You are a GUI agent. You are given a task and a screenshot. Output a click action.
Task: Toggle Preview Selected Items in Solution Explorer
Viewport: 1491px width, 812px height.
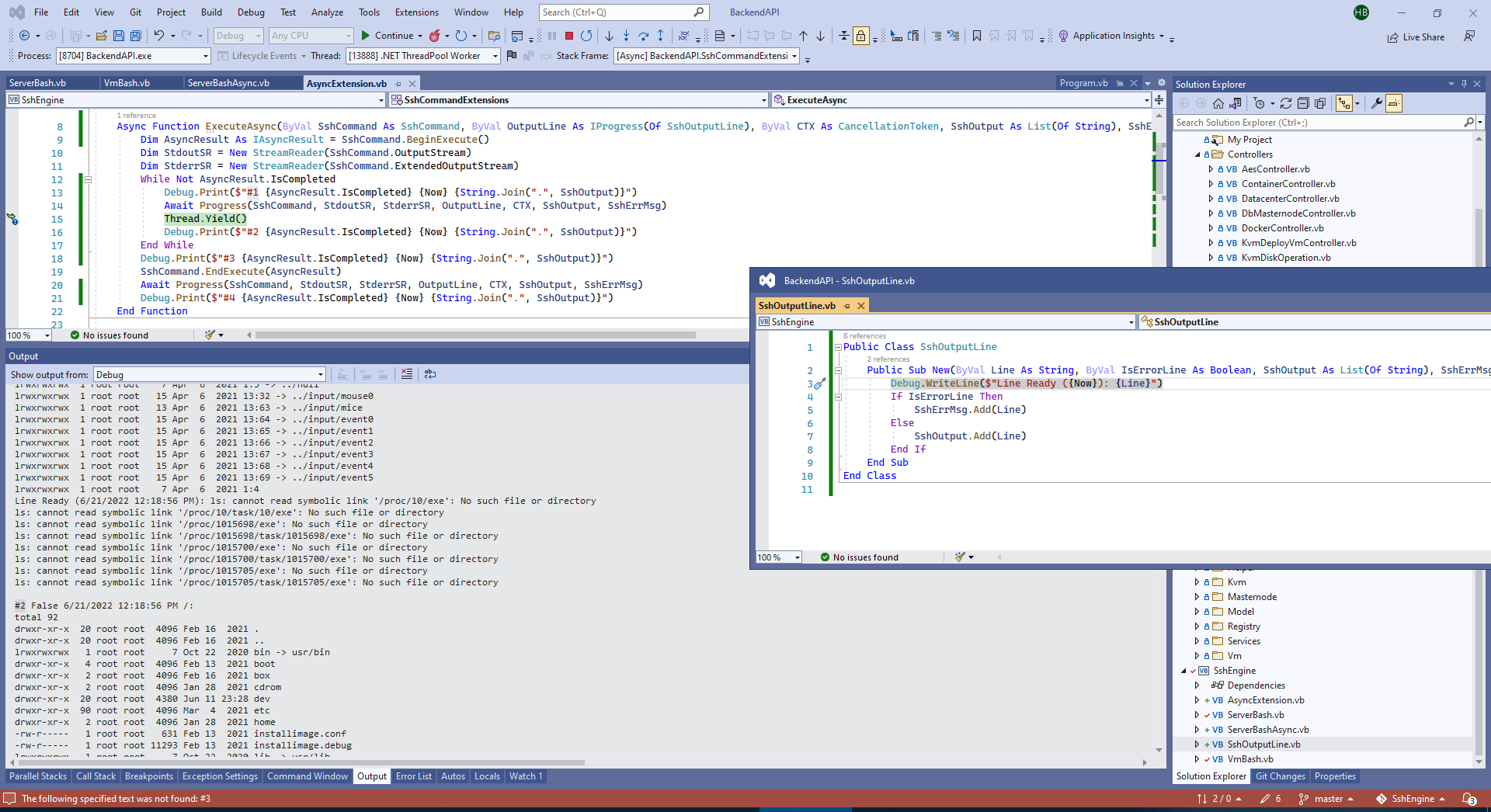coord(1394,103)
